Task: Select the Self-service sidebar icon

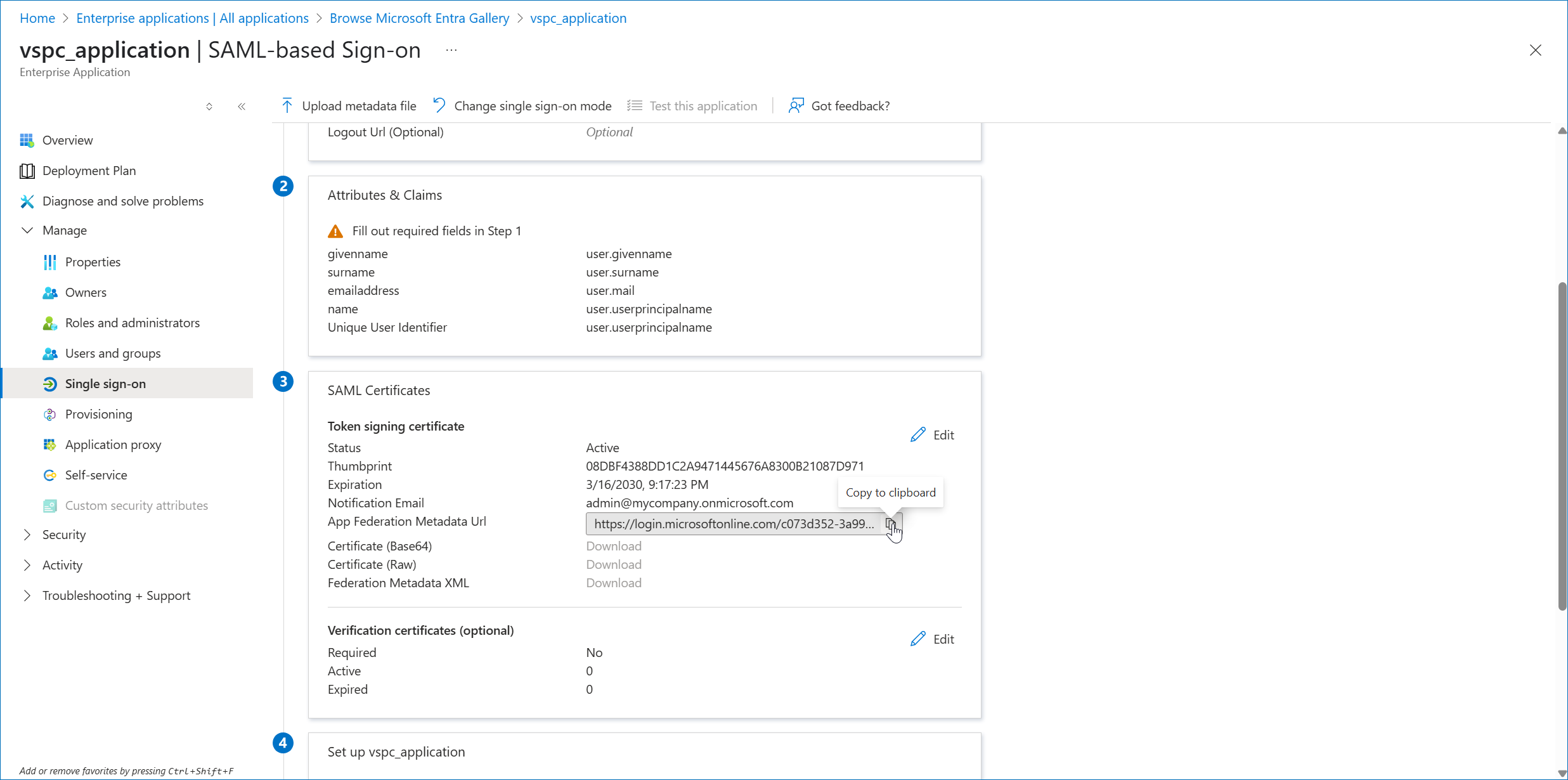Action: coord(50,475)
